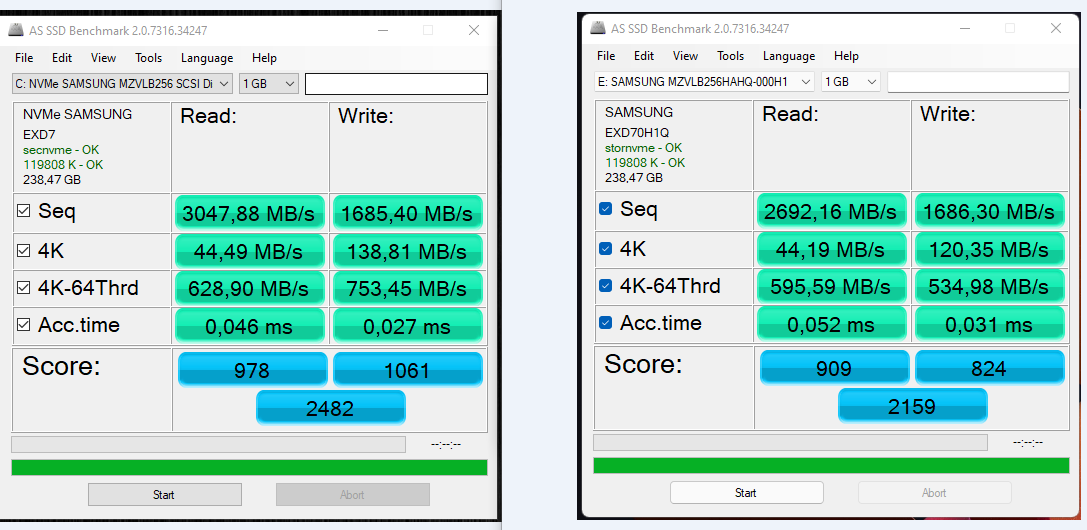Click the secnvme - OK driver status
This screenshot has height=530, width=1087.
coord(61,150)
